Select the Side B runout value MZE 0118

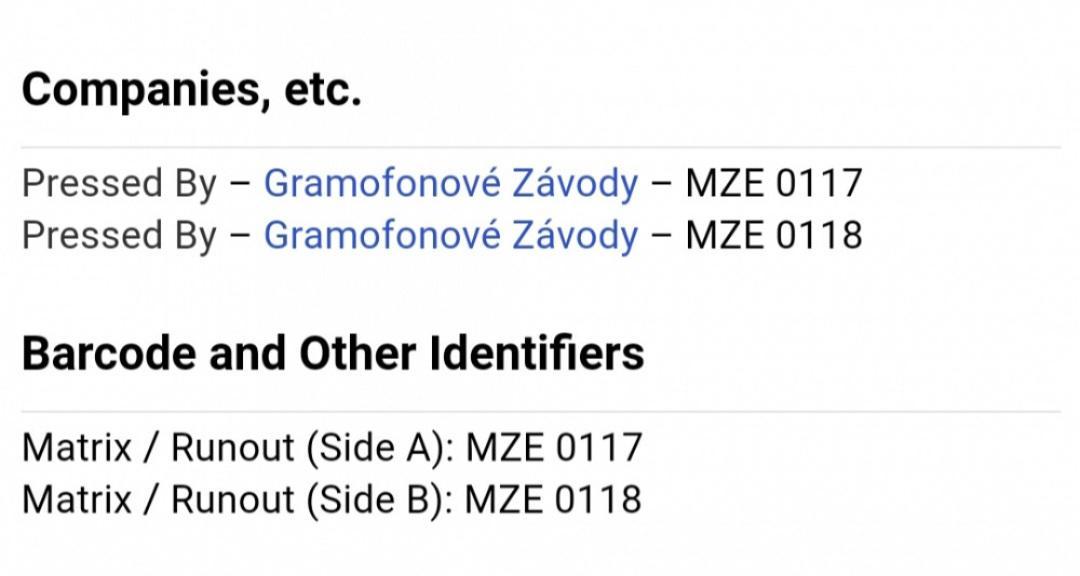[554, 499]
